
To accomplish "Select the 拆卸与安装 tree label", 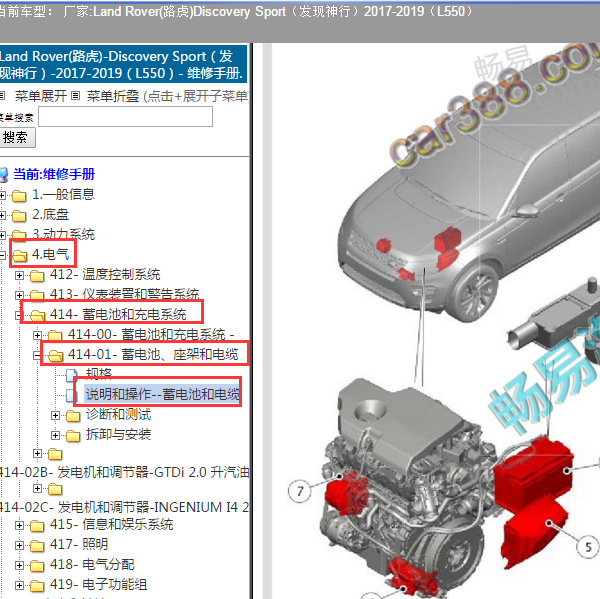I will click(118, 434).
